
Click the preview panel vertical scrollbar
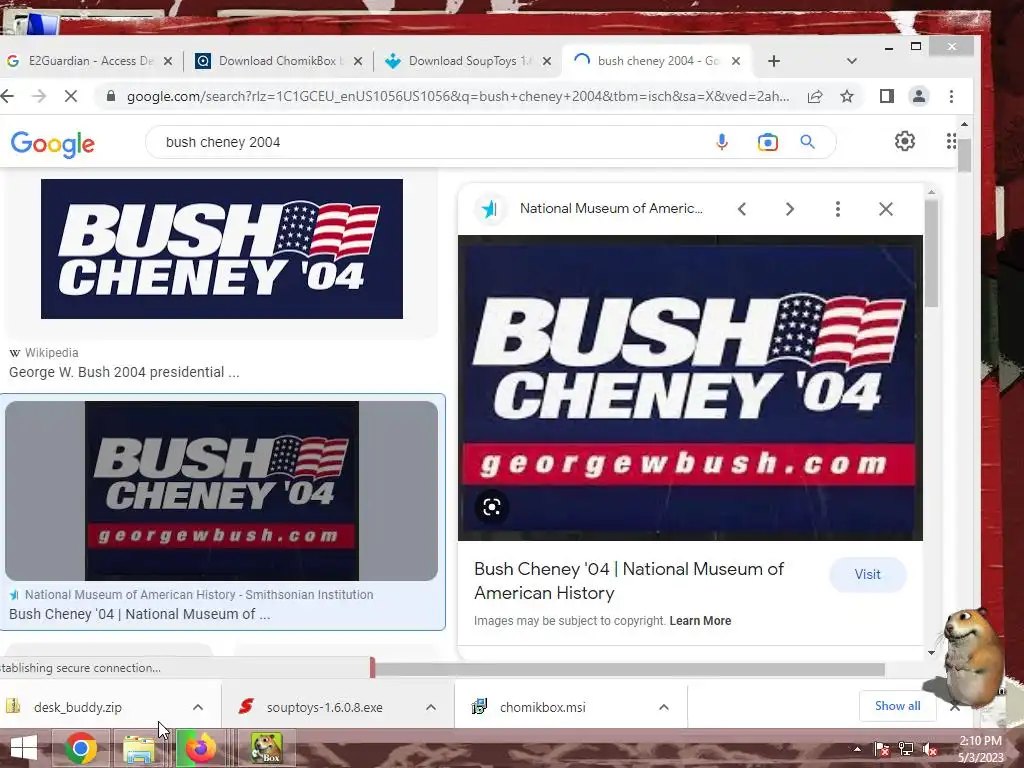(x=932, y=253)
